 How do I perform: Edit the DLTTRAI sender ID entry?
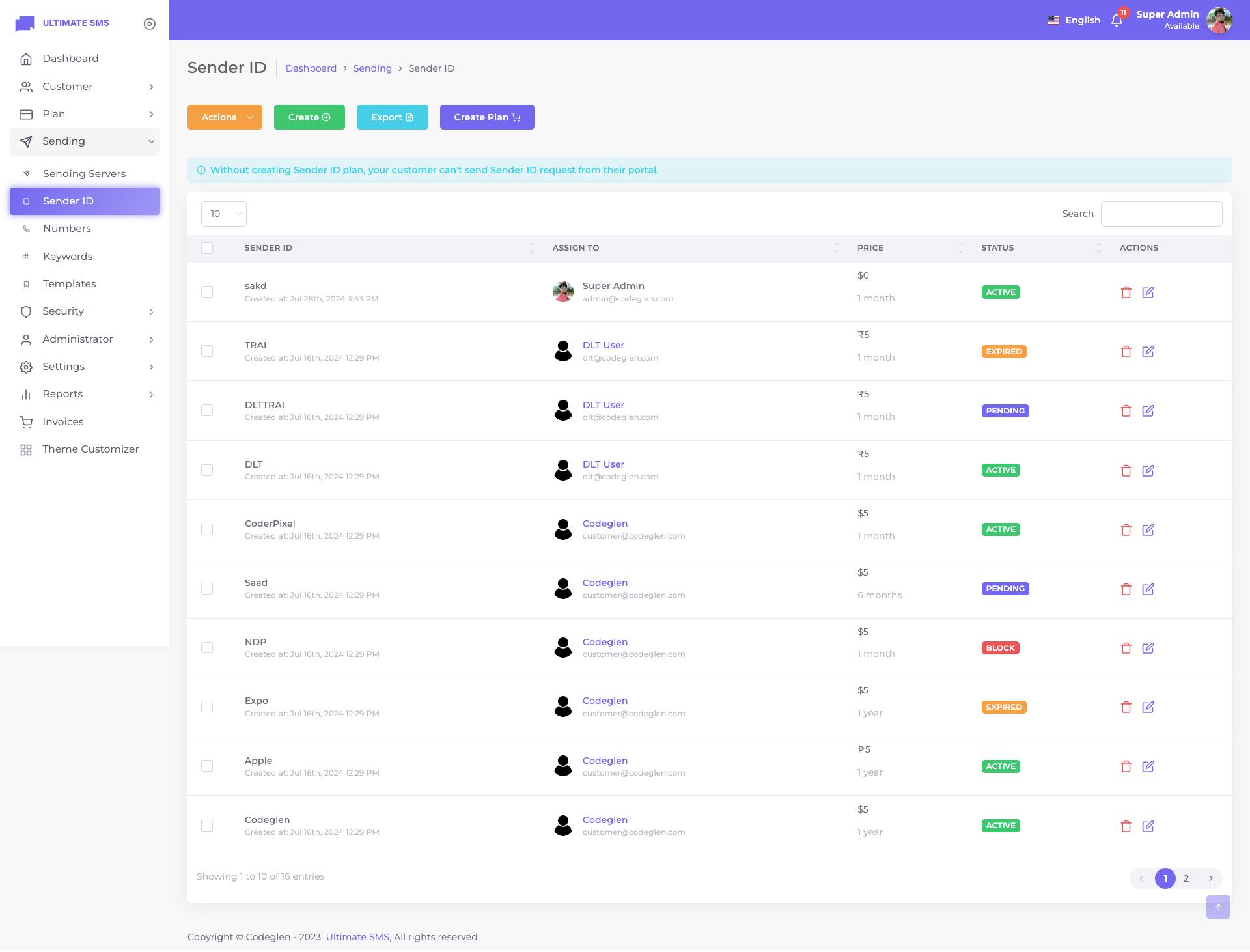point(1148,411)
